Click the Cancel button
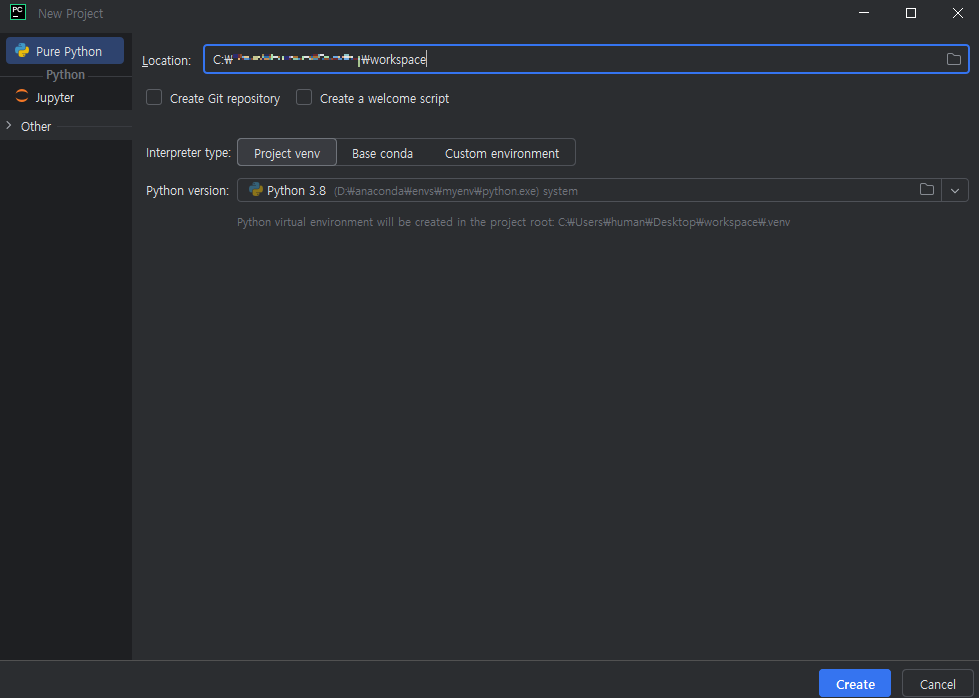The width and height of the screenshot is (979, 698). 937,684
